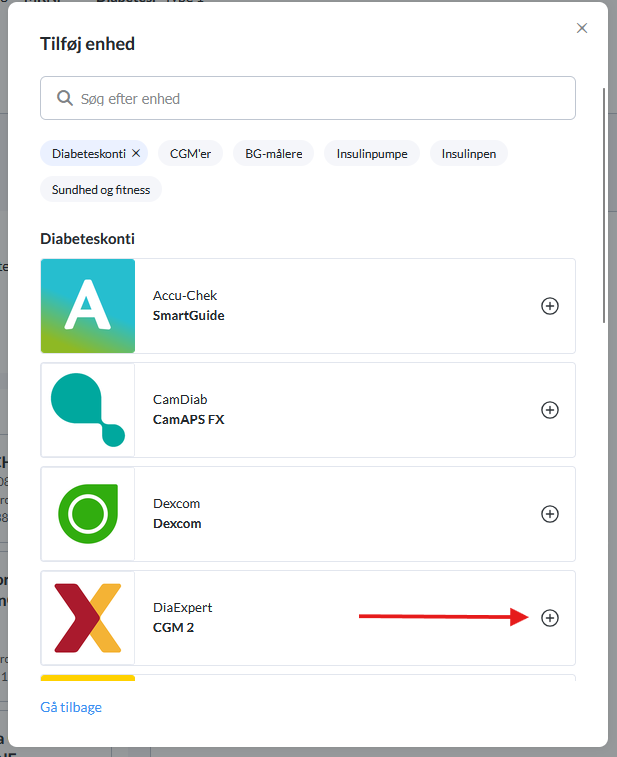Select the SmartGuide product name
The width and height of the screenshot is (617, 757).
coord(189,316)
